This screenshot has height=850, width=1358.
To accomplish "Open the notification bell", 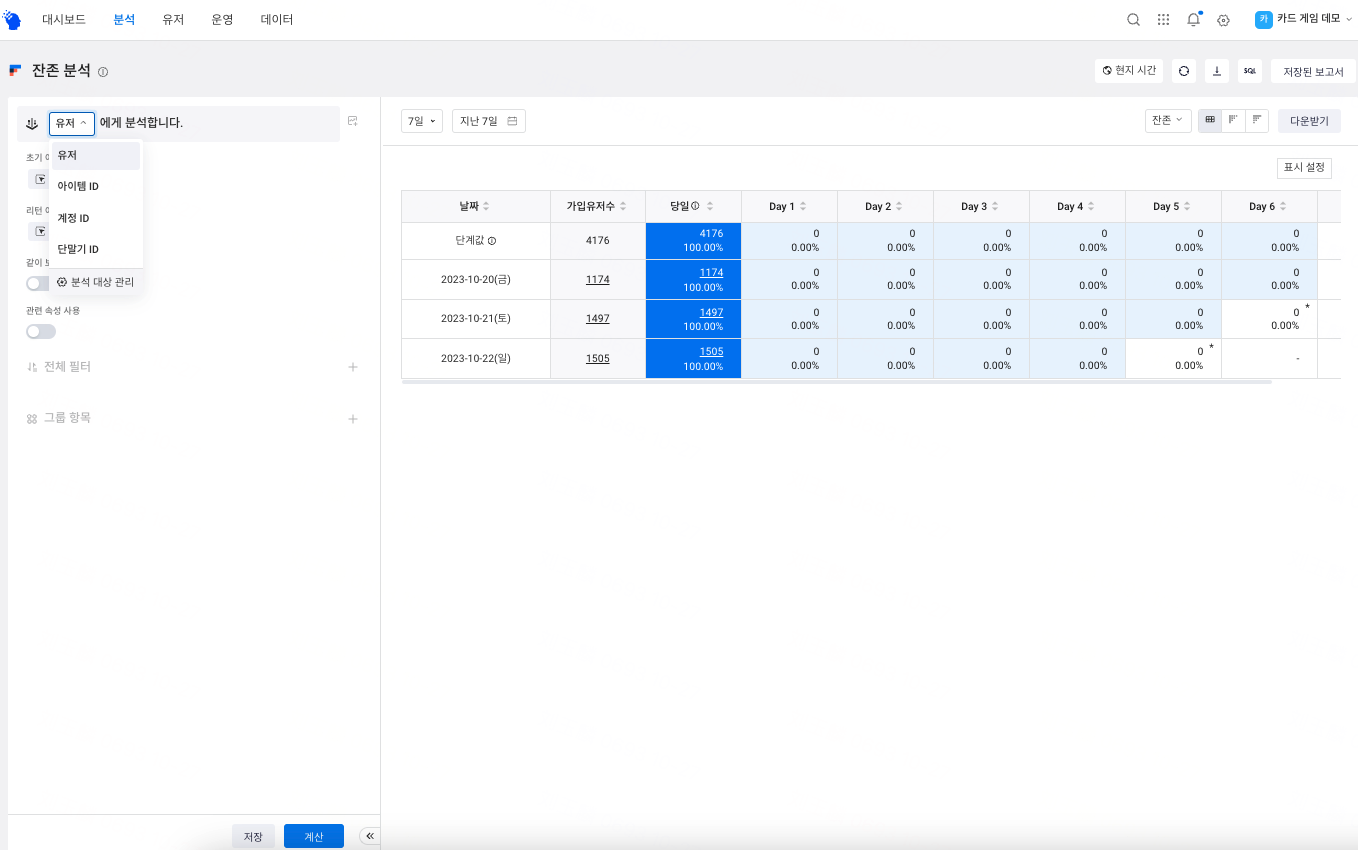I will tap(1193, 19).
